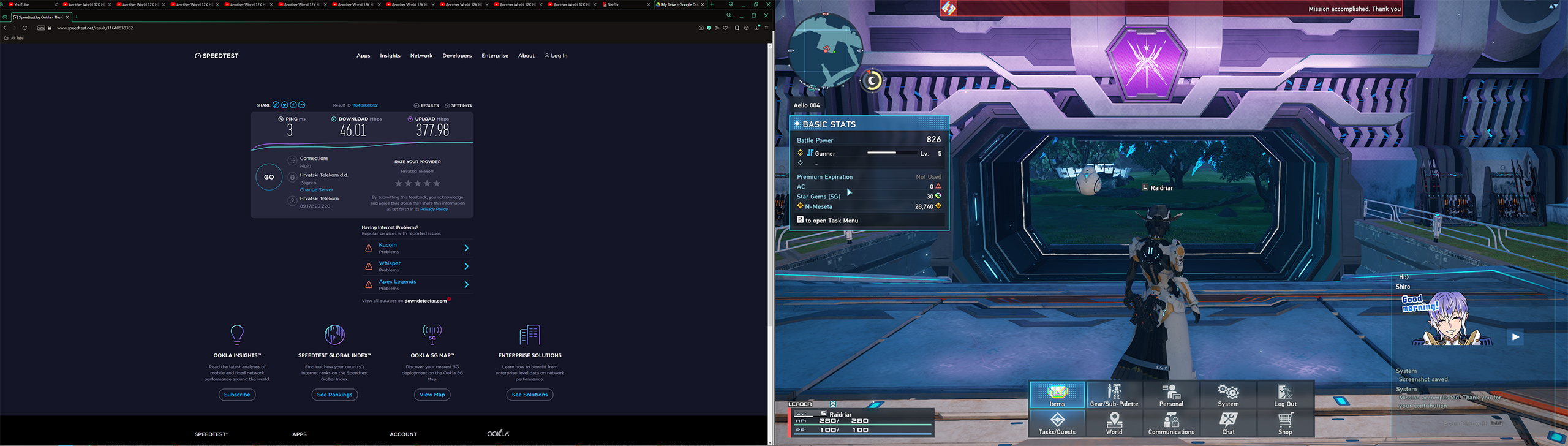Expand the Apex Legends problems entry
Screen dimensions: 1568x446
click(417, 285)
